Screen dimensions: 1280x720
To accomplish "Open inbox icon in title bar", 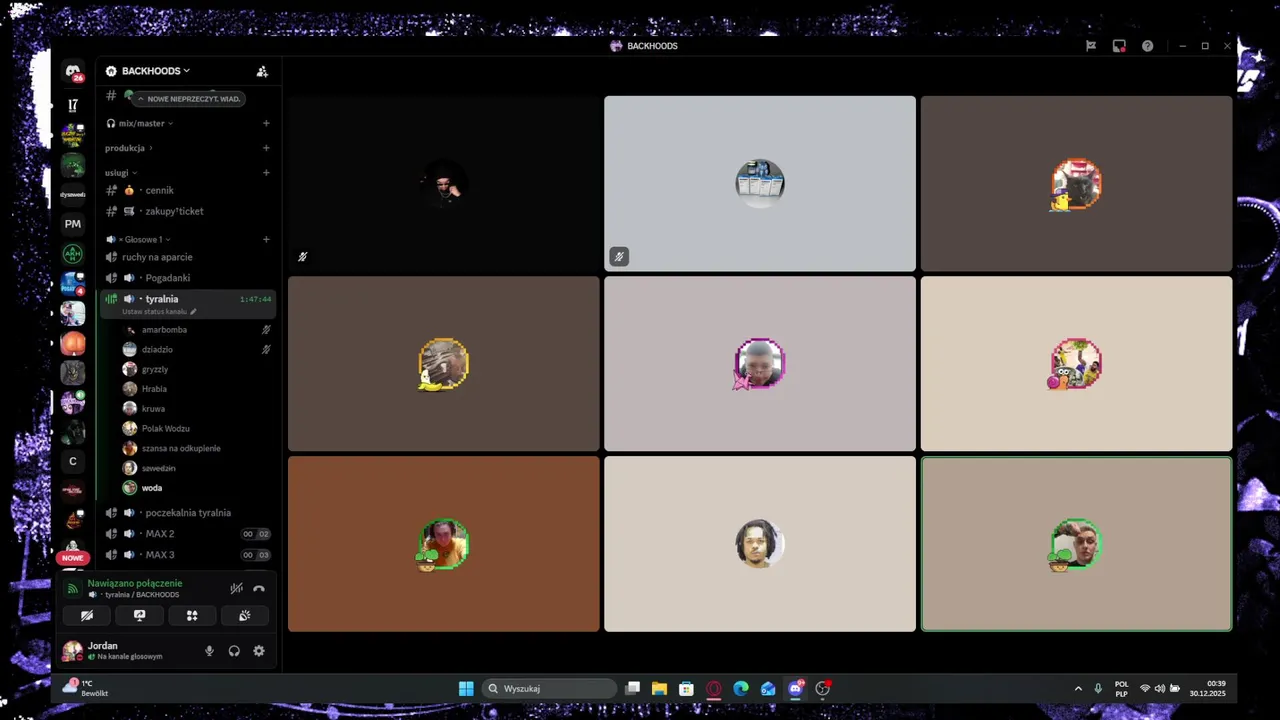I will (1119, 46).
